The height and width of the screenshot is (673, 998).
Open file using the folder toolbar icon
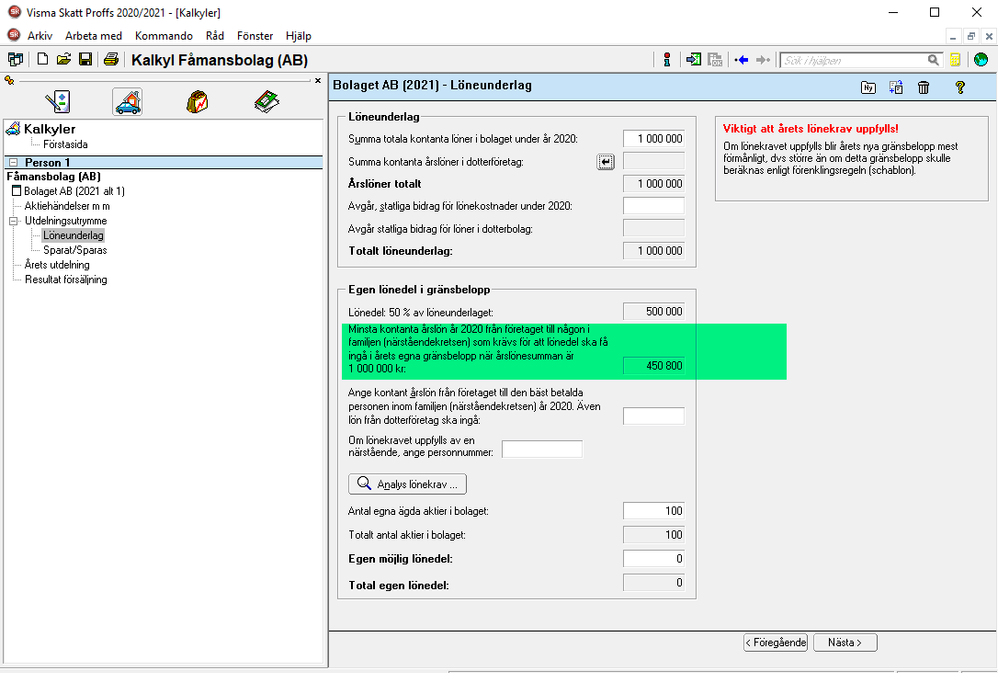point(64,60)
